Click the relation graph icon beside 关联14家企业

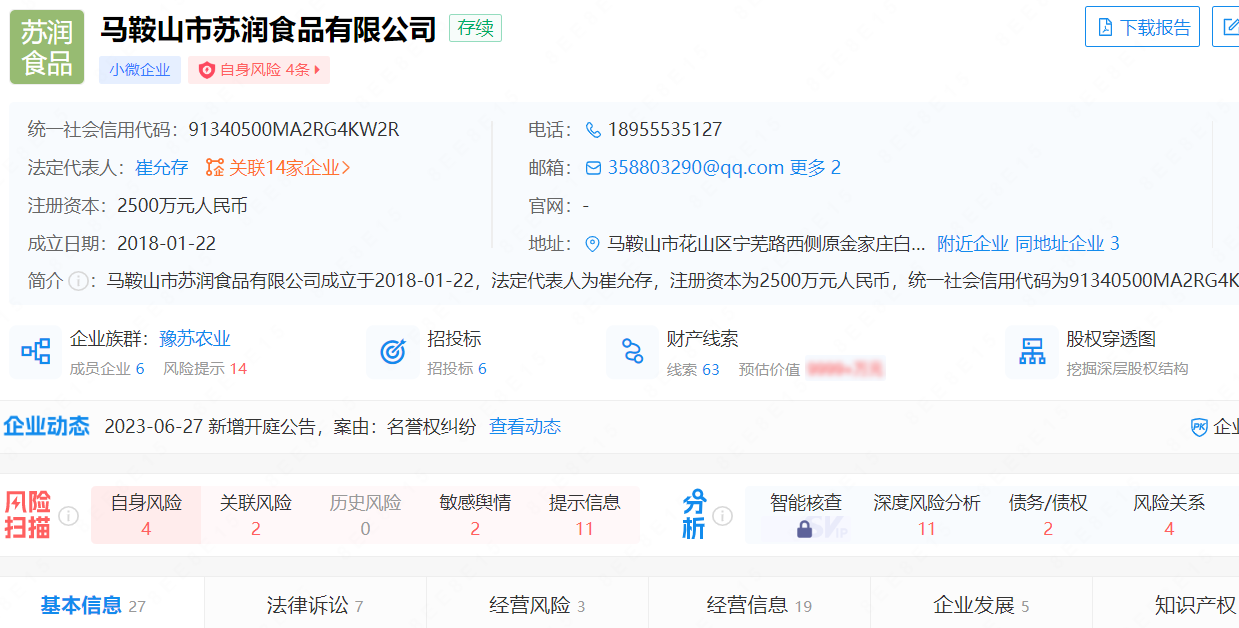pyautogui.click(x=214, y=168)
